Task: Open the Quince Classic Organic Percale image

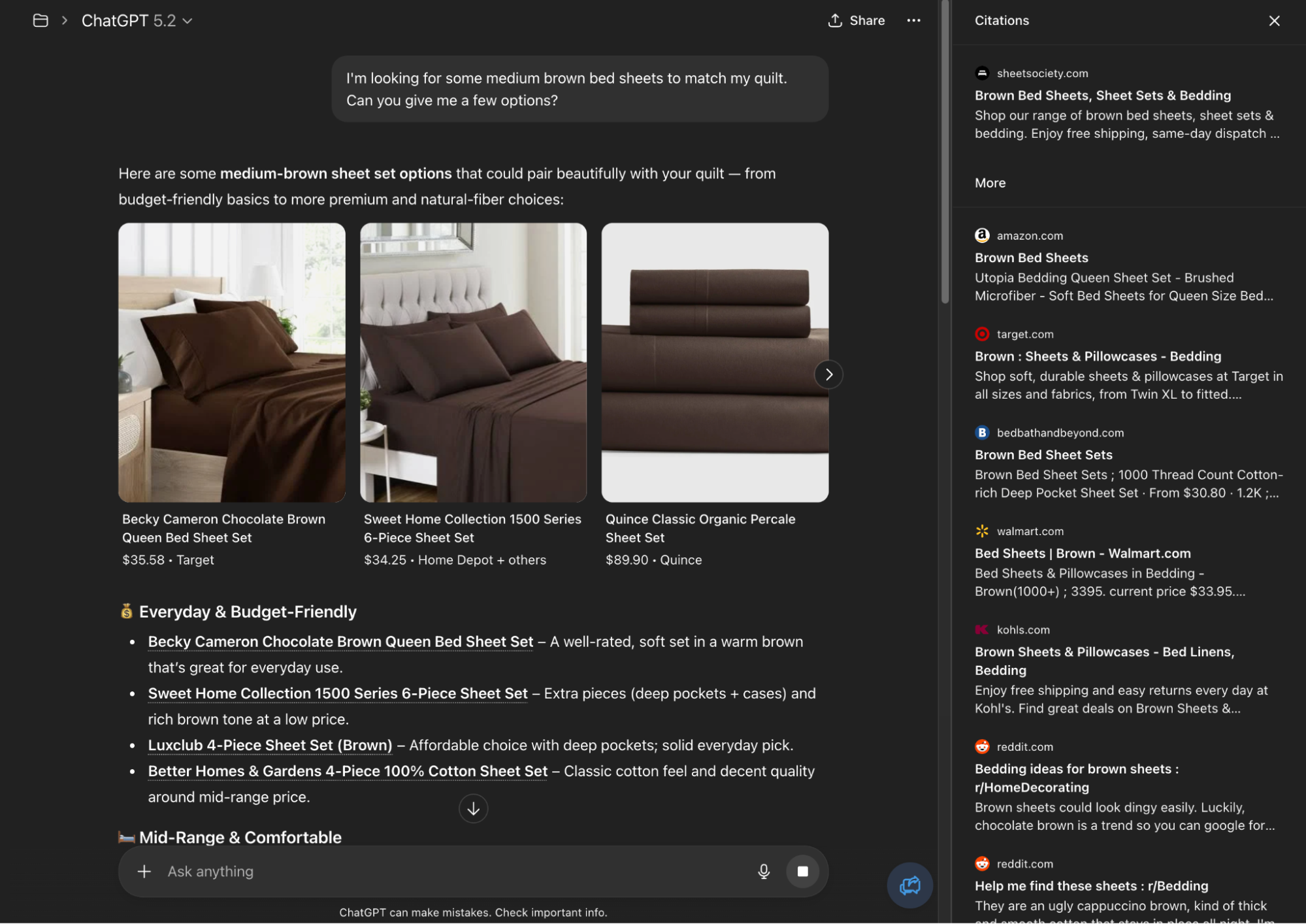Action: click(714, 362)
